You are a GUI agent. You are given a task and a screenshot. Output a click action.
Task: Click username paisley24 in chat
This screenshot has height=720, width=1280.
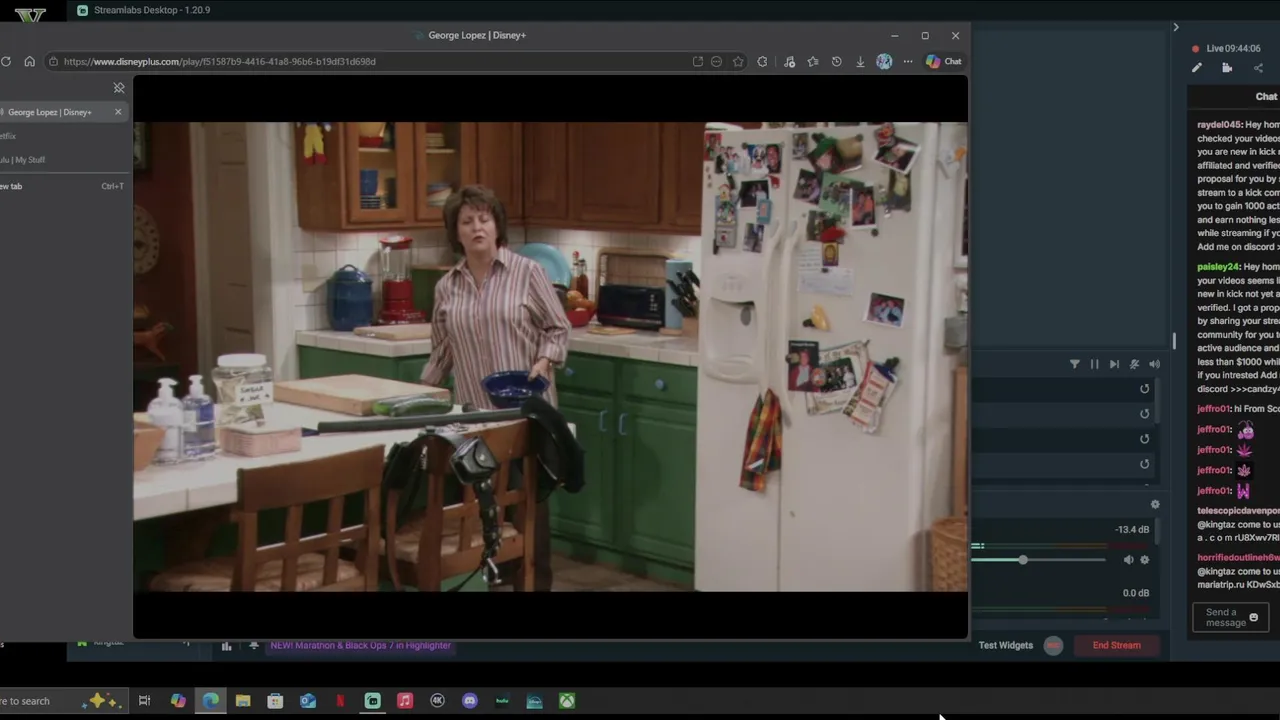(x=1218, y=267)
